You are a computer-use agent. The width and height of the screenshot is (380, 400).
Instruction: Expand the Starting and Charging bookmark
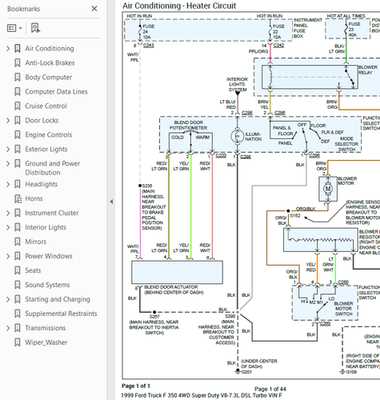8,299
